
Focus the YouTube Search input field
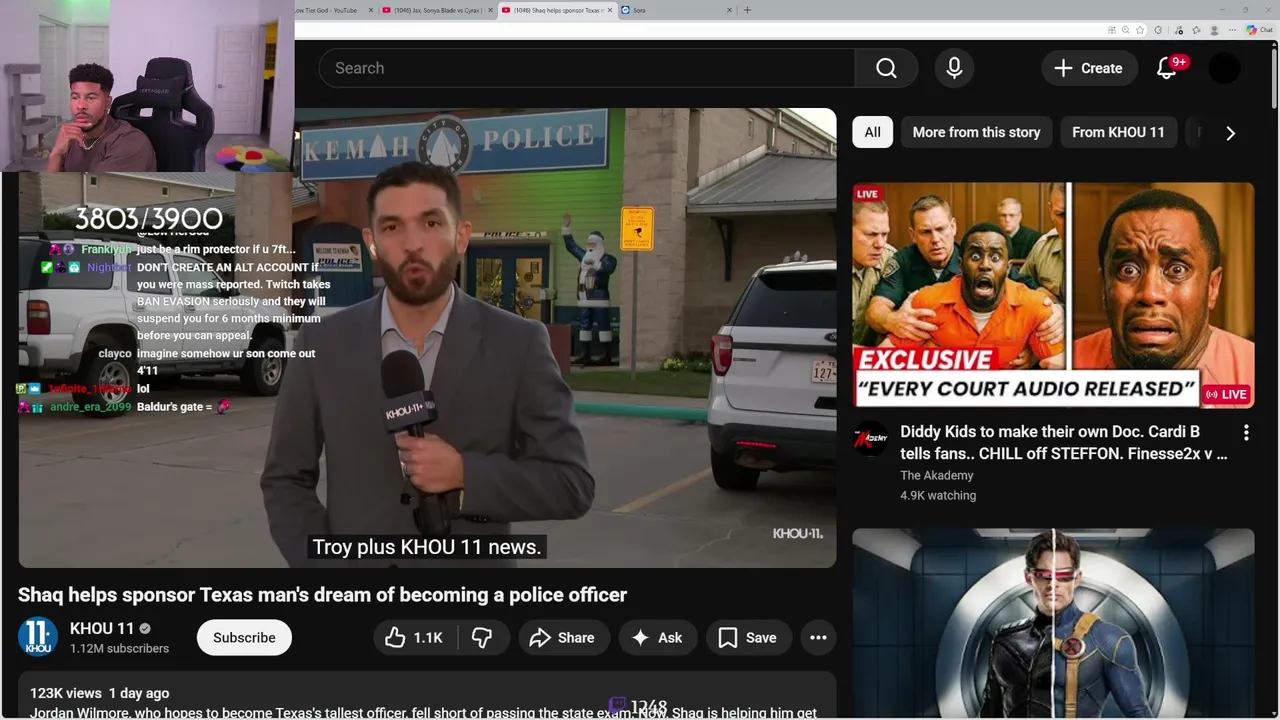click(587, 68)
